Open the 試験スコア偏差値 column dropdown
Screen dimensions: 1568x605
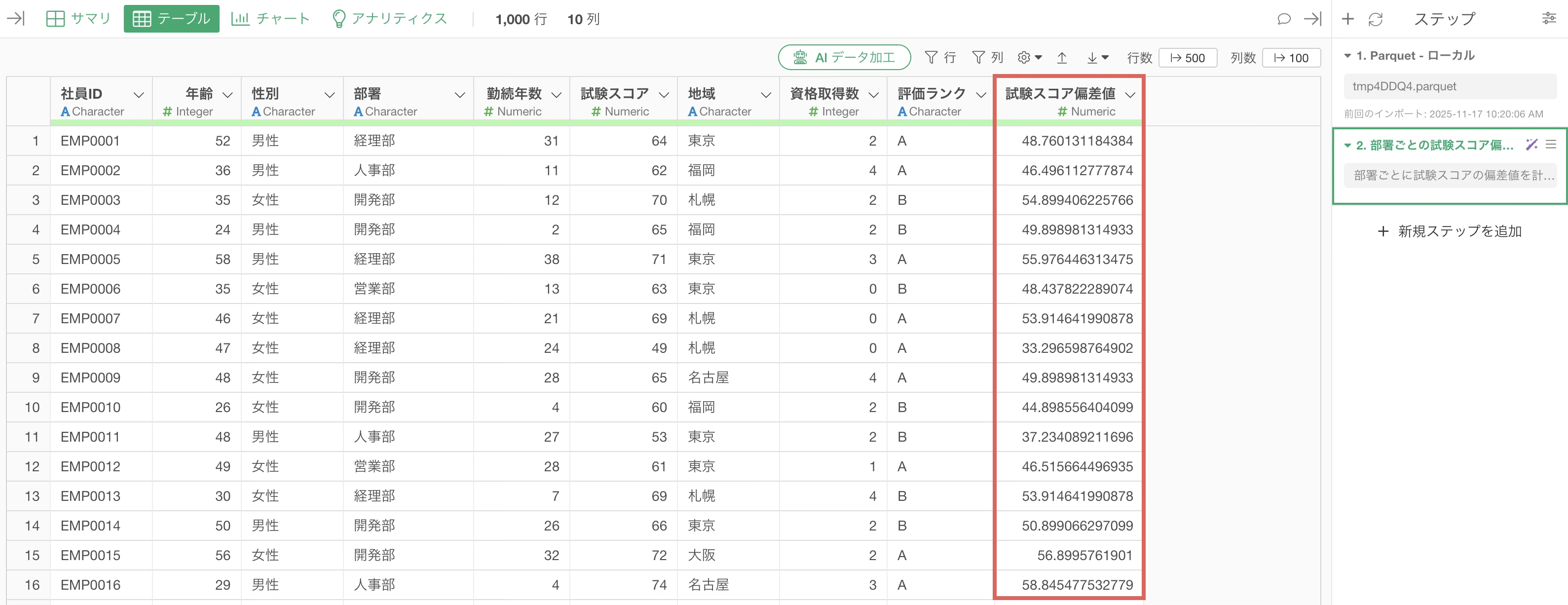tap(1130, 95)
